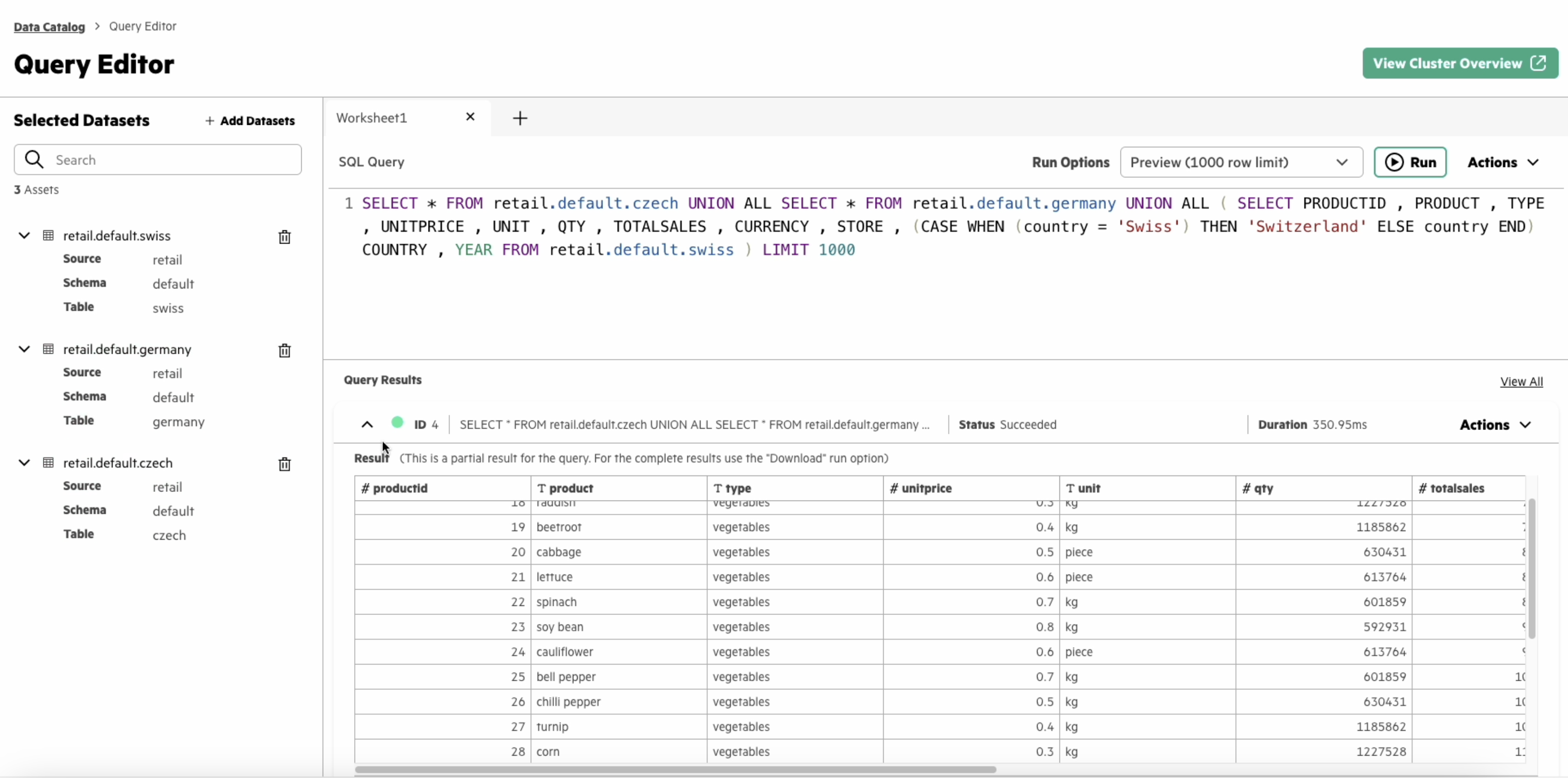Click the 'Query Editor' breadcrumb text
Image resolution: width=1568 pixels, height=778 pixels.
pos(143,26)
